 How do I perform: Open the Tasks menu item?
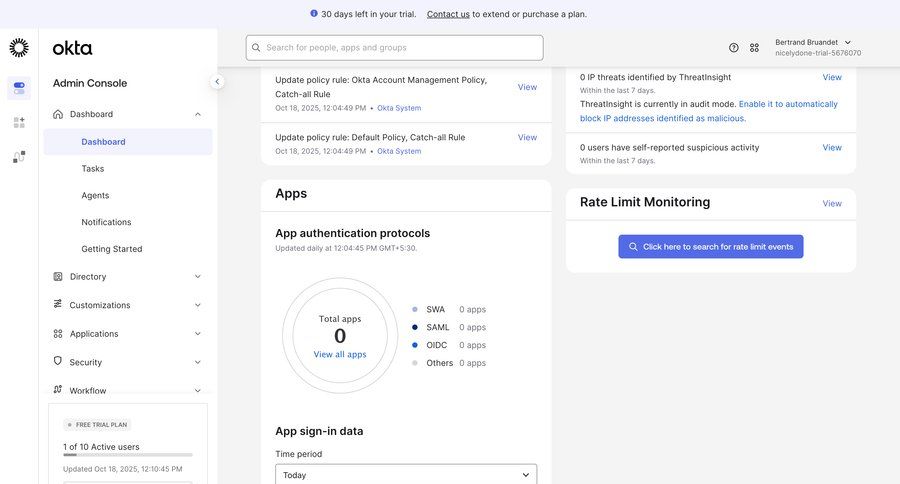[x=92, y=169]
